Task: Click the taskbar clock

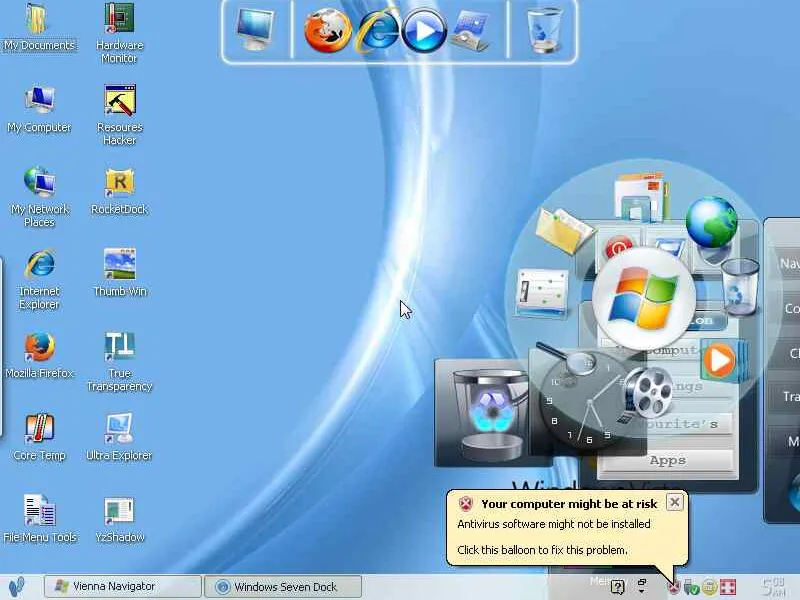Action: [x=773, y=587]
